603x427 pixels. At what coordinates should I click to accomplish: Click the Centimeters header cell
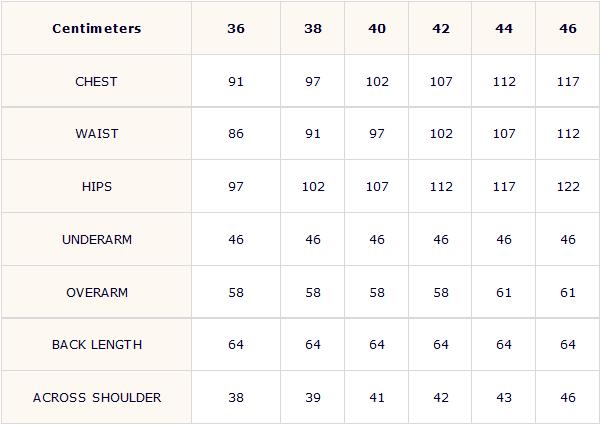pyautogui.click(x=97, y=29)
